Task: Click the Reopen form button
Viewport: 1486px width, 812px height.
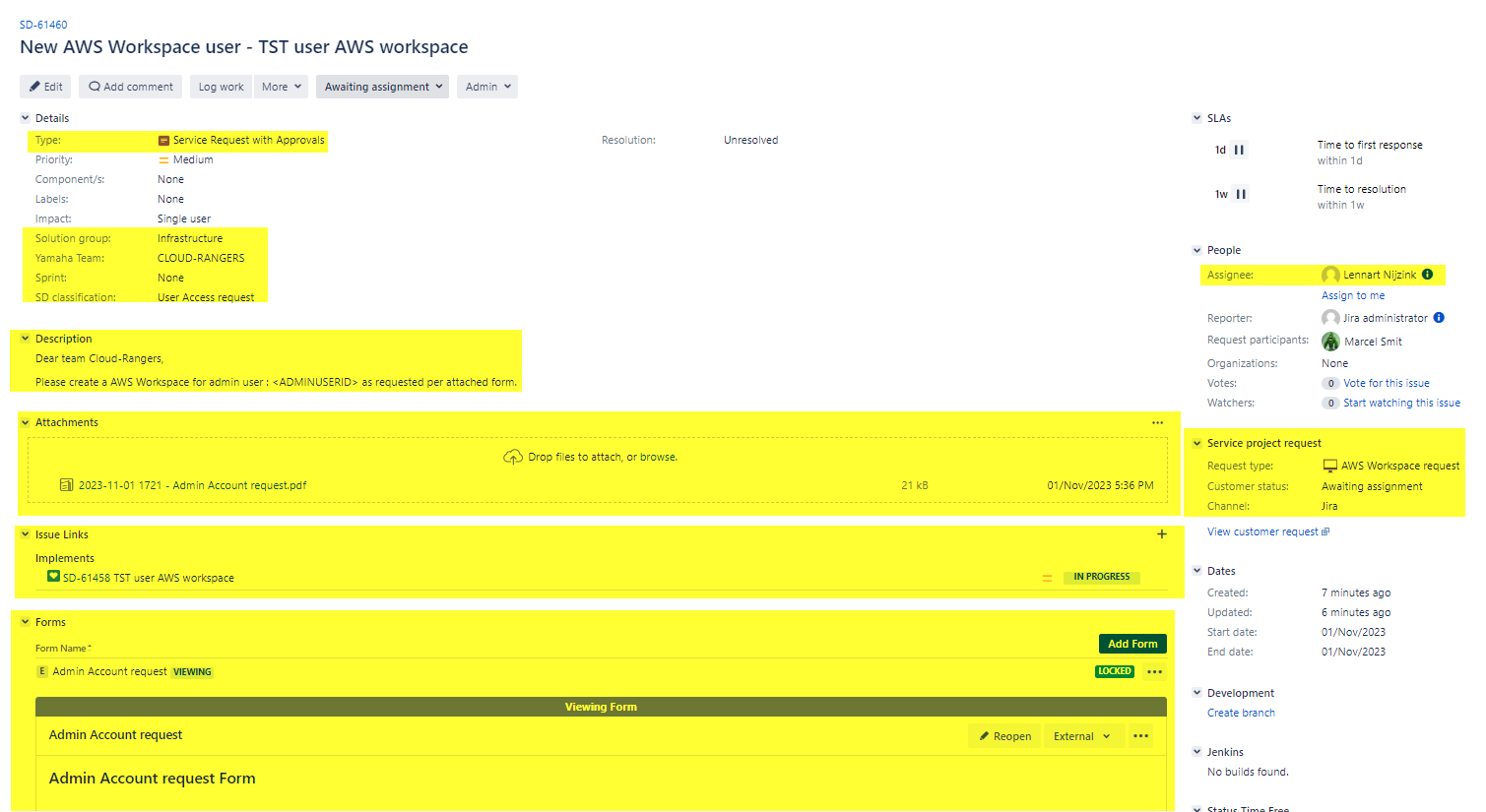Action: pos(1004,736)
